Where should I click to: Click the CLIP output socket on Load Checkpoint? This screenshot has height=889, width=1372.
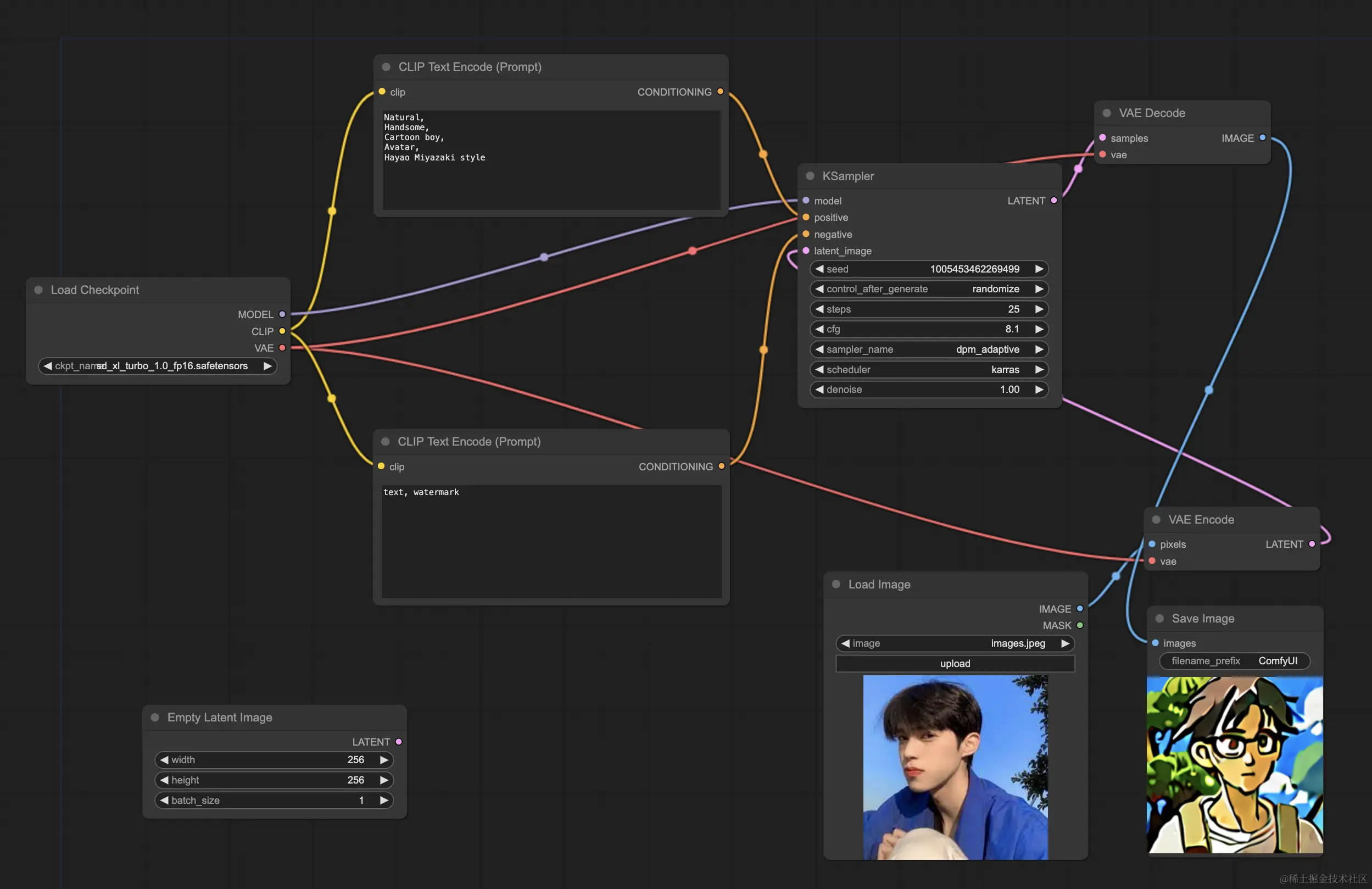click(x=282, y=331)
